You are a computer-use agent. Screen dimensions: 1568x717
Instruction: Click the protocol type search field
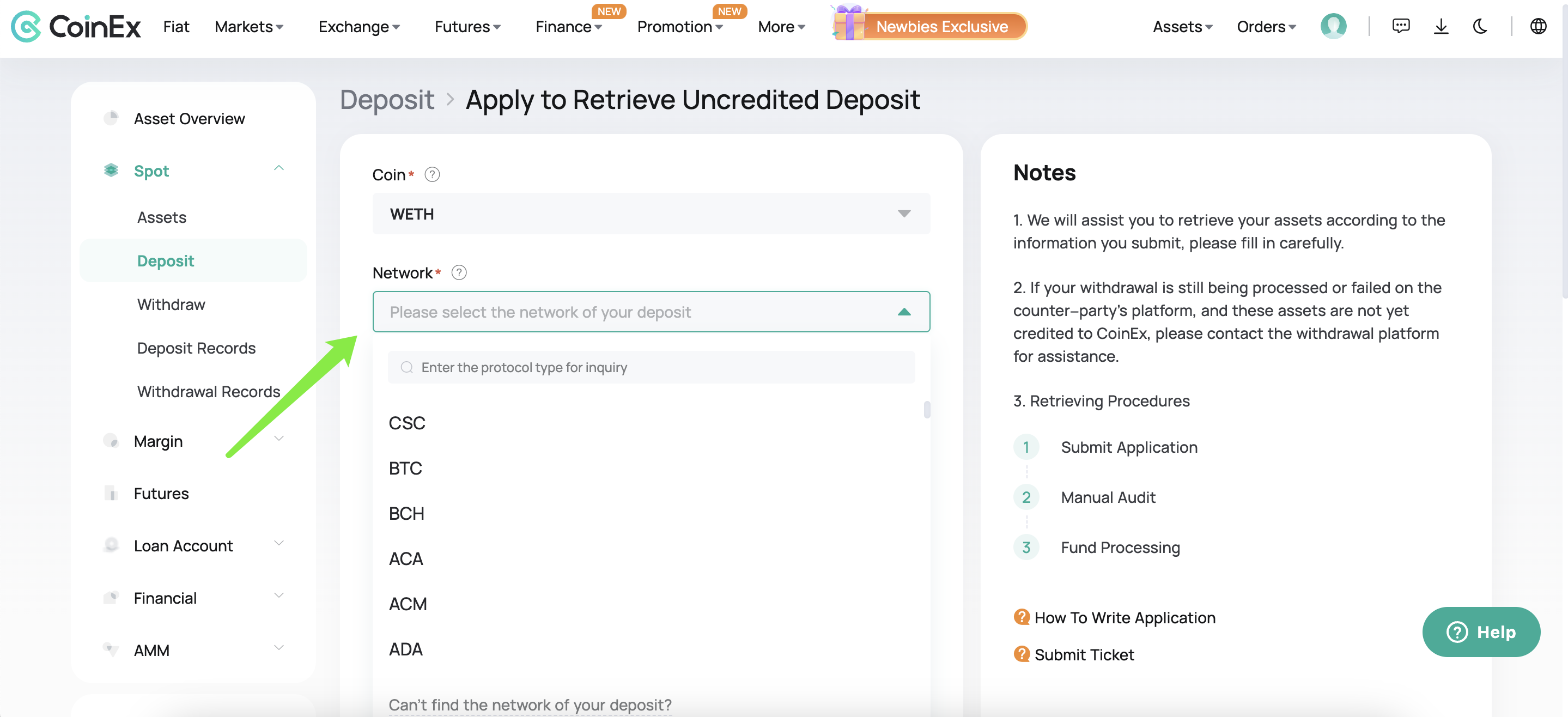click(651, 367)
